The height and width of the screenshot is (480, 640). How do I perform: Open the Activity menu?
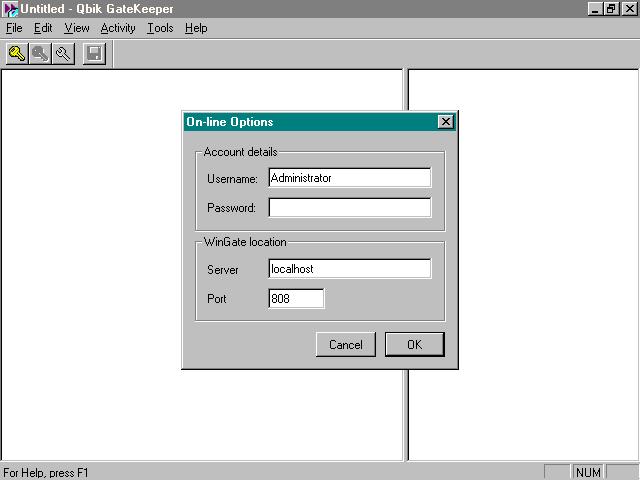click(x=118, y=28)
